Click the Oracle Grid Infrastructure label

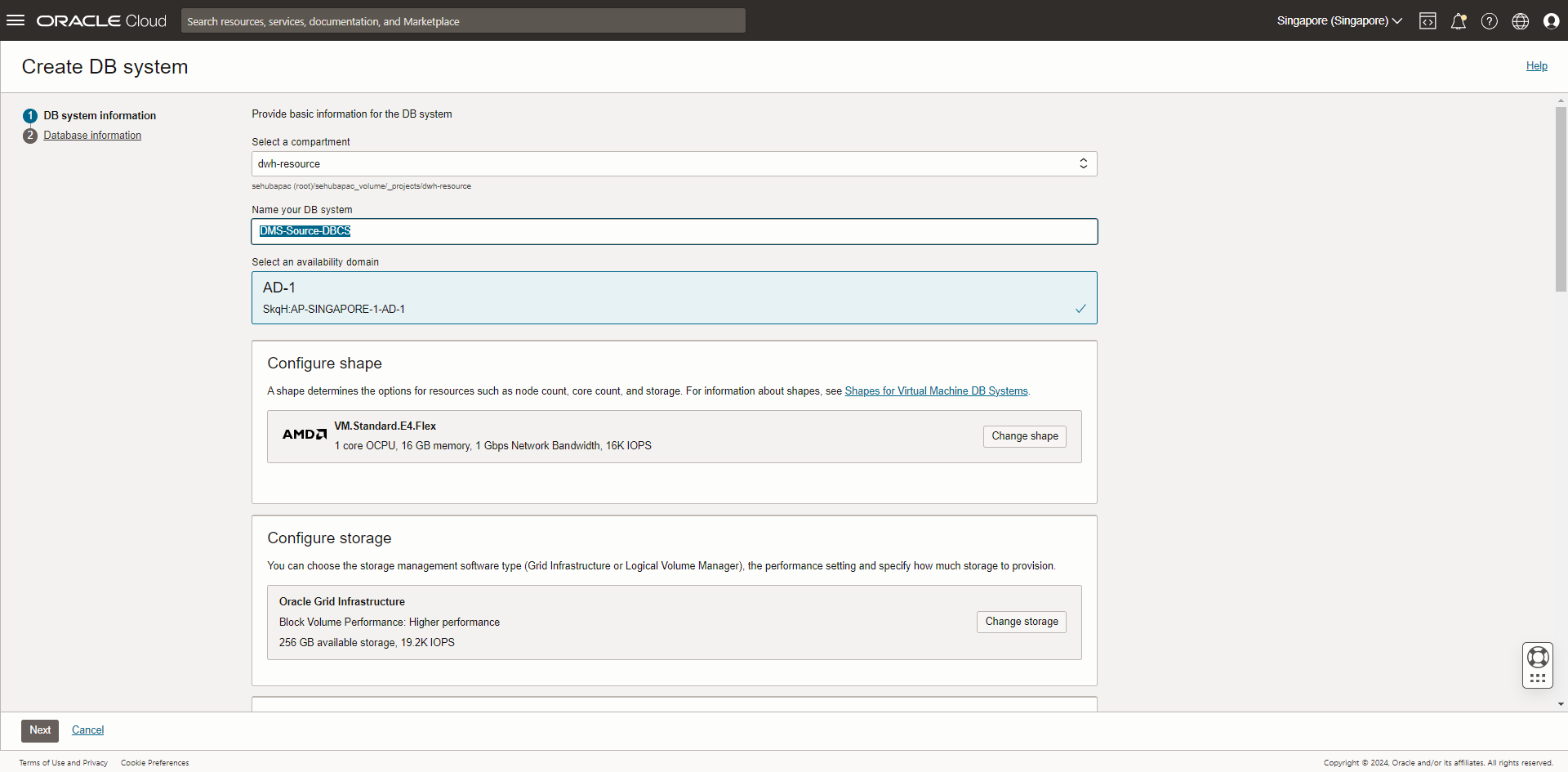tap(342, 602)
